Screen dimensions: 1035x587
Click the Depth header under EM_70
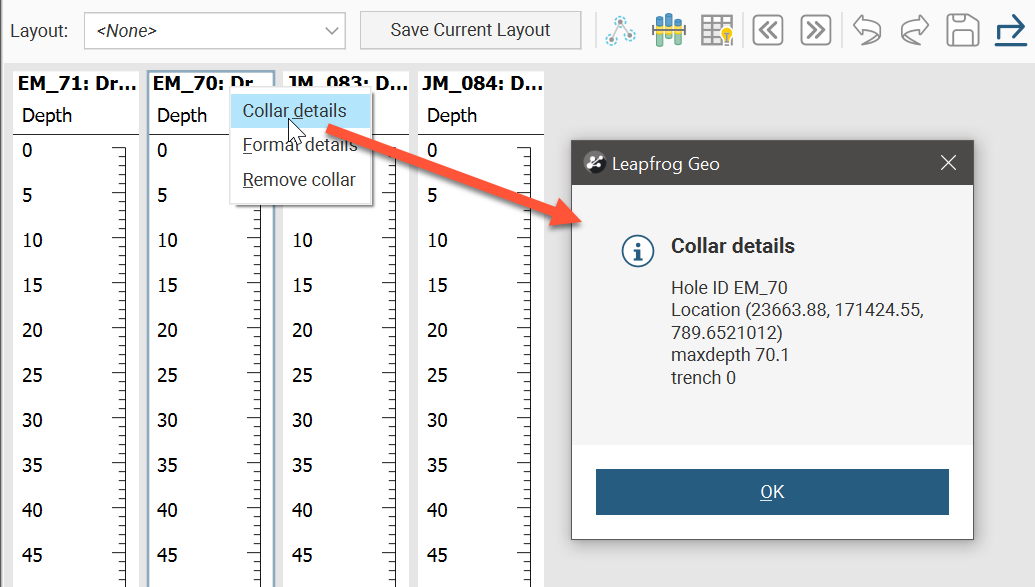tap(182, 116)
